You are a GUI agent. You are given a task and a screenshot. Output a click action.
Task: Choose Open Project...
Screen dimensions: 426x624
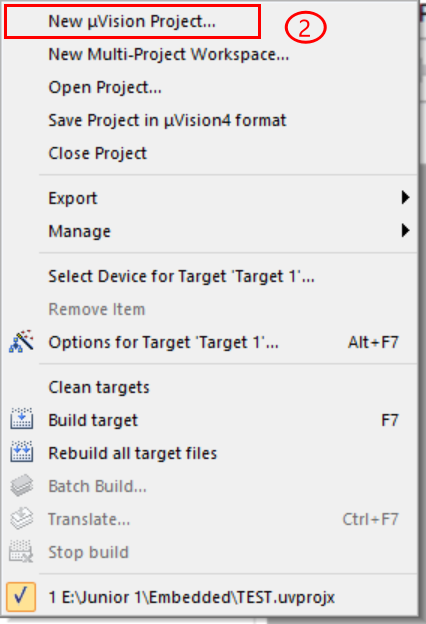[105, 88]
